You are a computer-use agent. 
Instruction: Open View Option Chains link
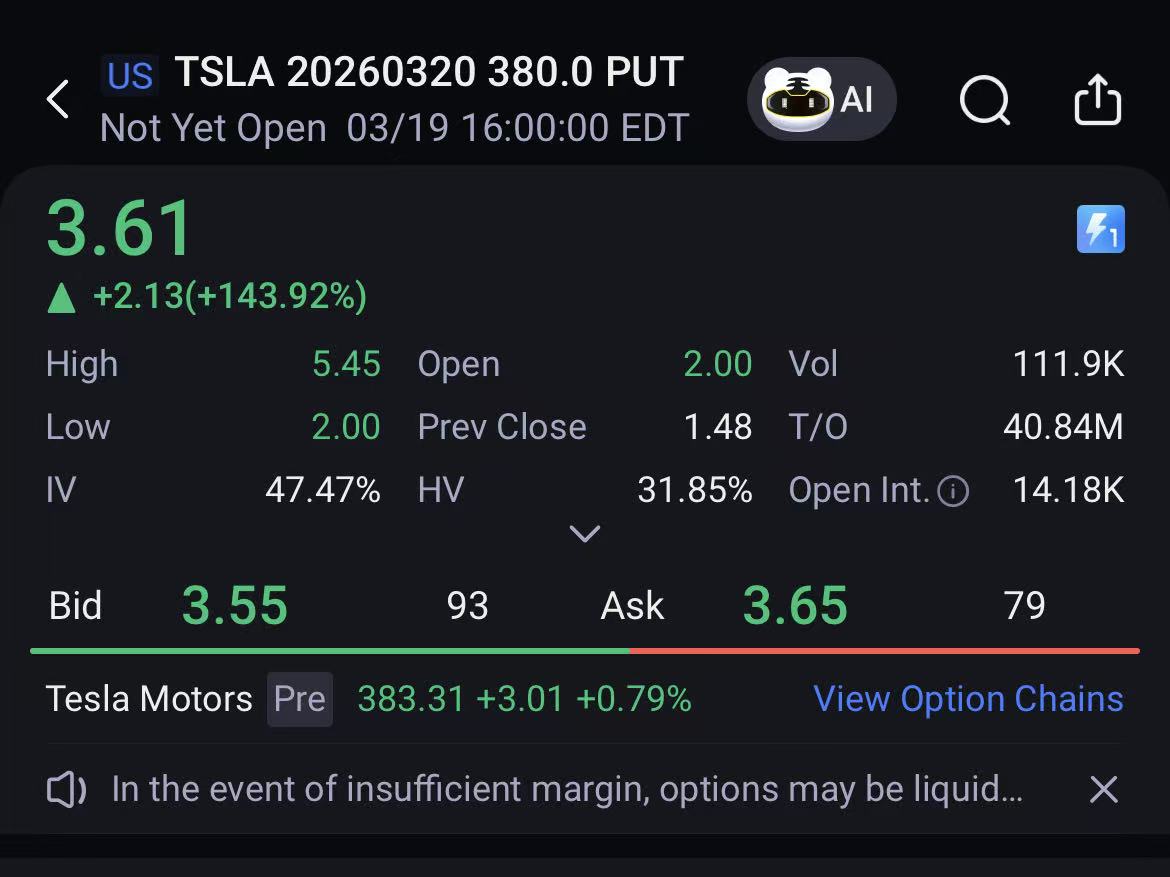tap(968, 699)
